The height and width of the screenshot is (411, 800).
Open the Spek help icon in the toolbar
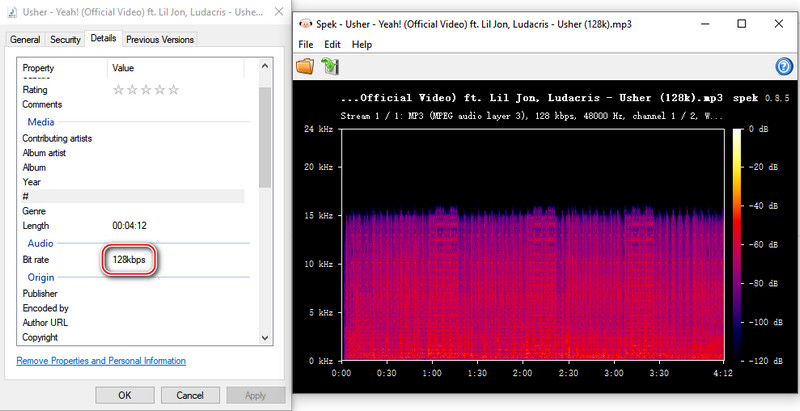784,66
